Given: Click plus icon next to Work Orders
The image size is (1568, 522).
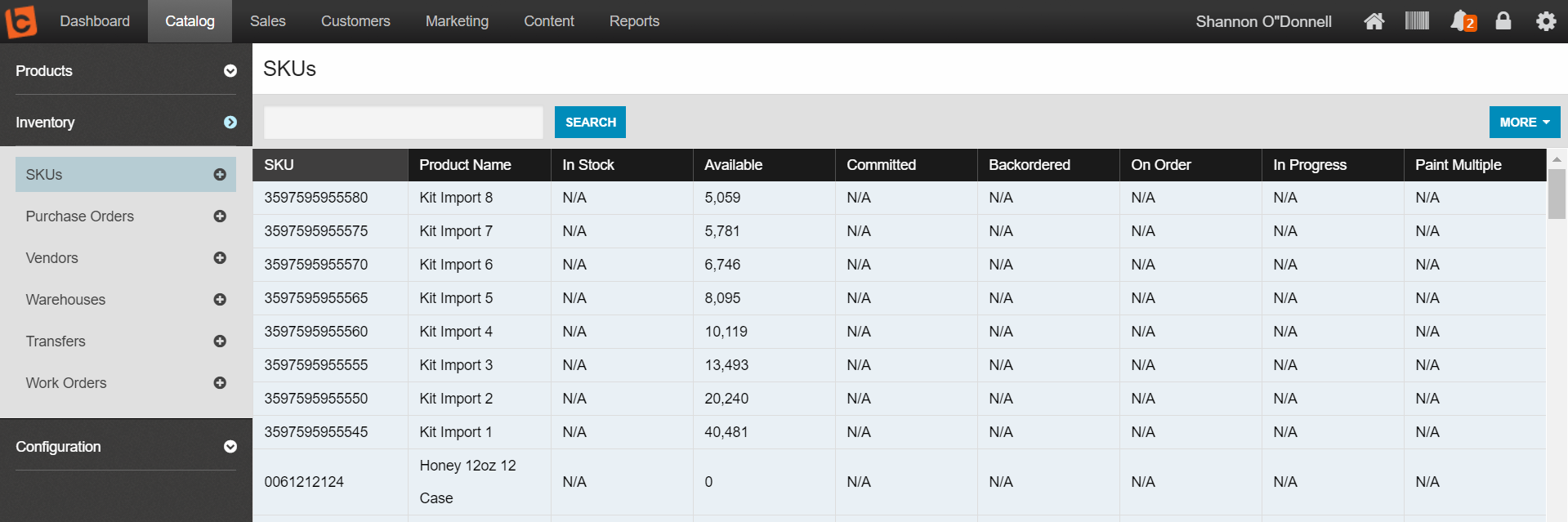Looking at the screenshot, I should coord(220,383).
